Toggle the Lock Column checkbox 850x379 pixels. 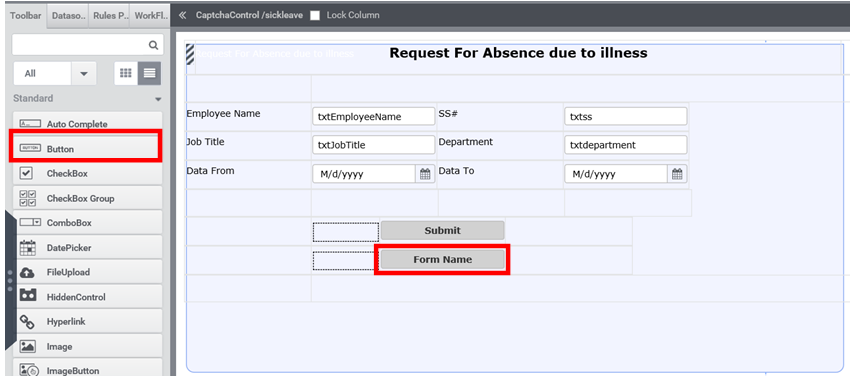tap(315, 16)
